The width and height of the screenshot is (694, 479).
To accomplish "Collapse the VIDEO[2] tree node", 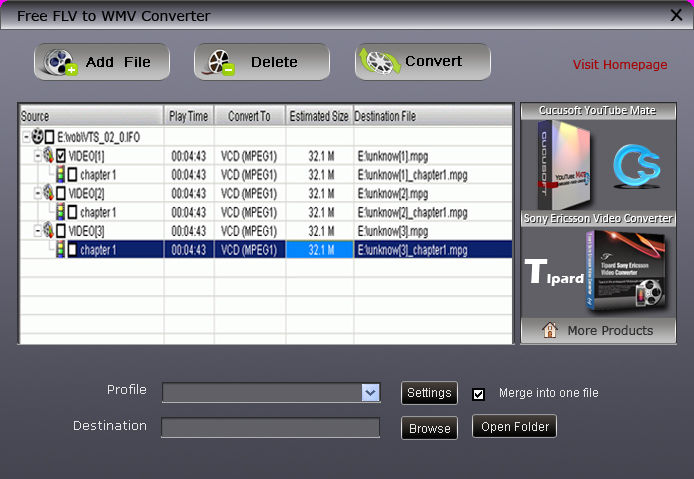I will pos(37,193).
